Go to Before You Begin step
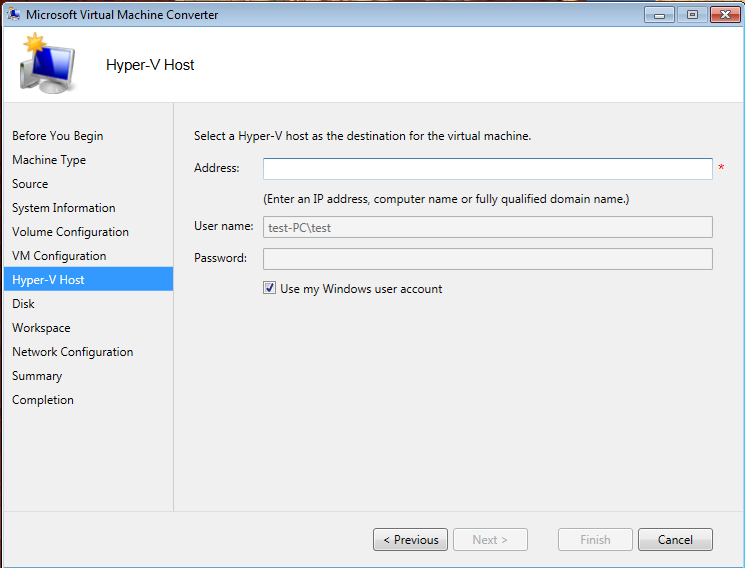This screenshot has height=568, width=745. coord(57,136)
